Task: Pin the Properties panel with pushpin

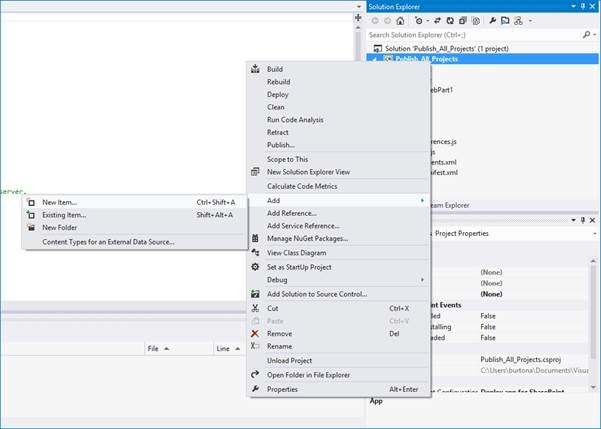Action: point(583,220)
